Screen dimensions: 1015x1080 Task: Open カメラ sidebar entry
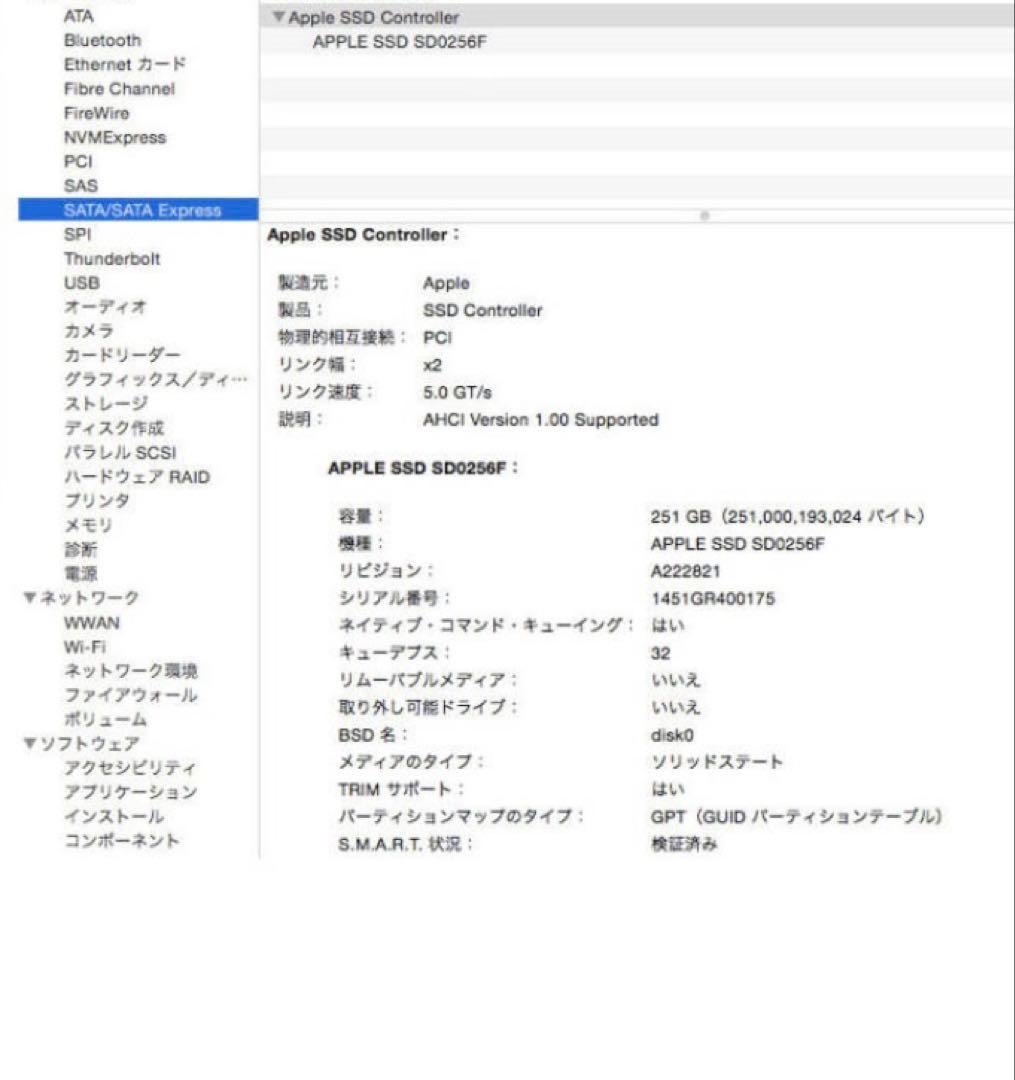click(89, 331)
